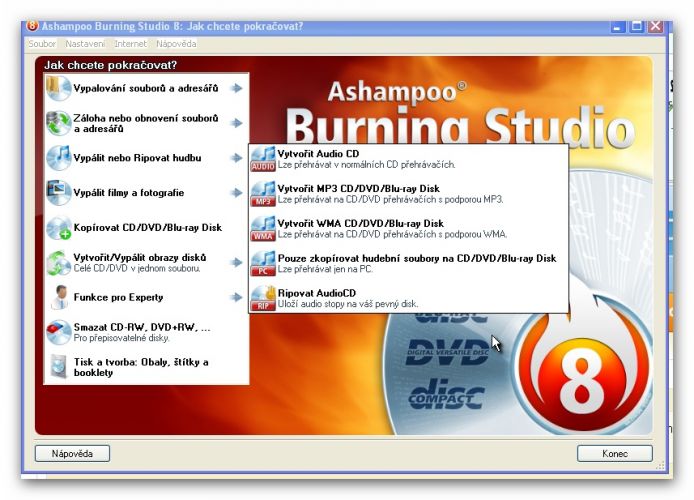
Task: Choose Vytvořit WMA CD/DVD/Blu-ray Disk
Action: pyautogui.click(x=408, y=229)
